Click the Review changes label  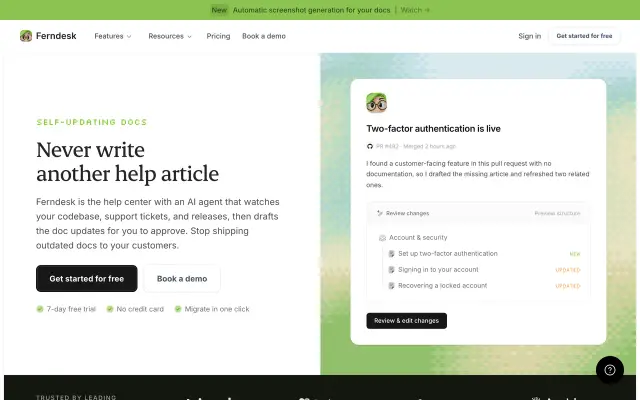407,213
